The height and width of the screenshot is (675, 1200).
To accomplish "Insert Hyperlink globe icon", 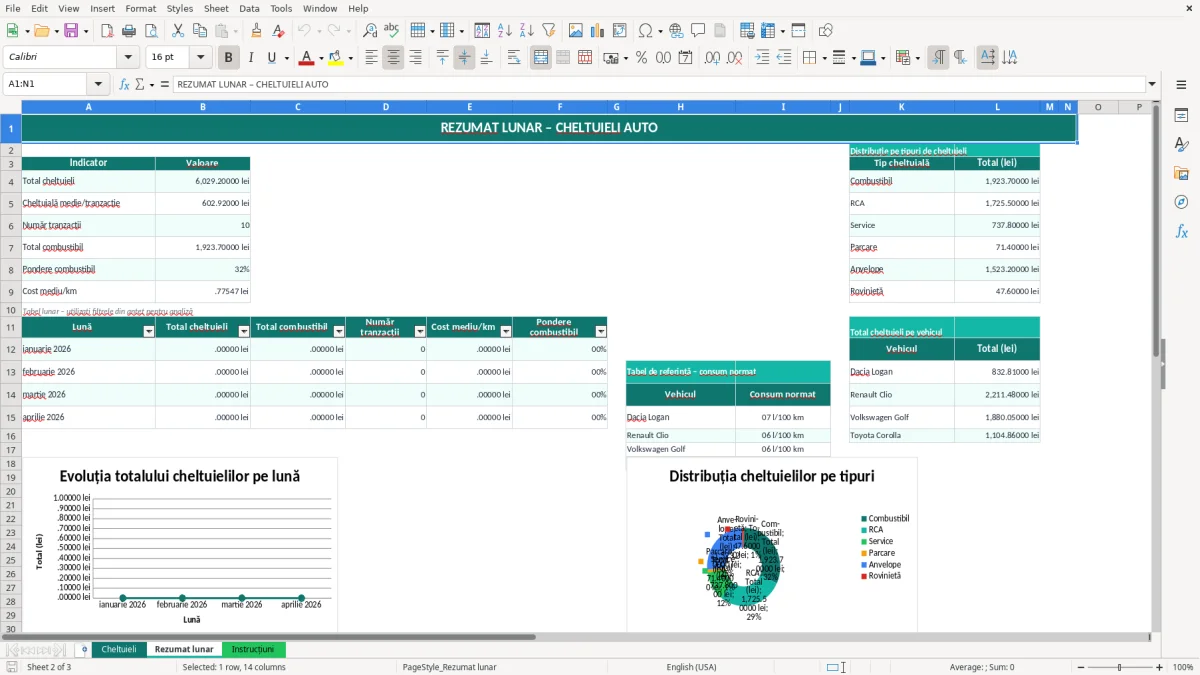I will coord(676,31).
